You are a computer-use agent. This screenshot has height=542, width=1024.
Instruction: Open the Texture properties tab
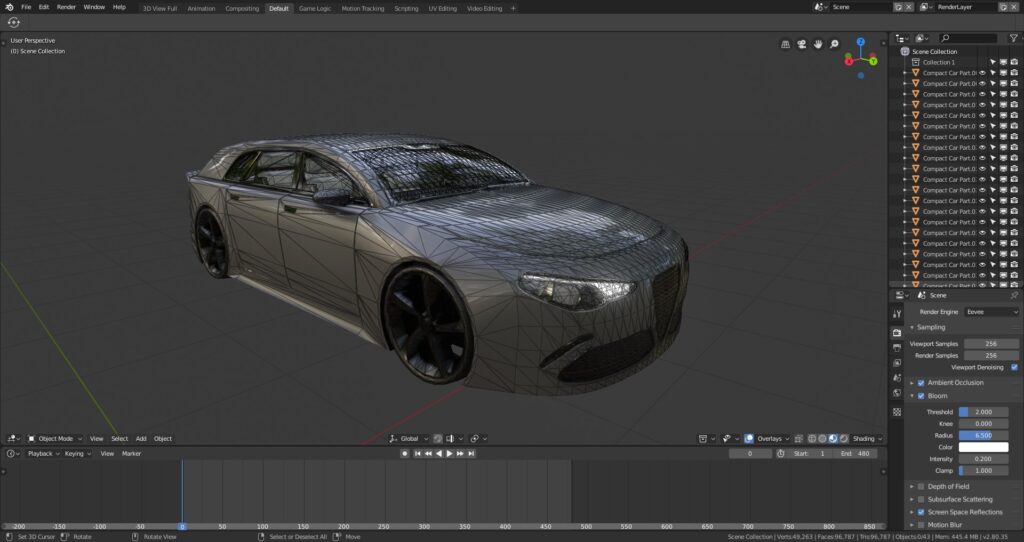897,412
